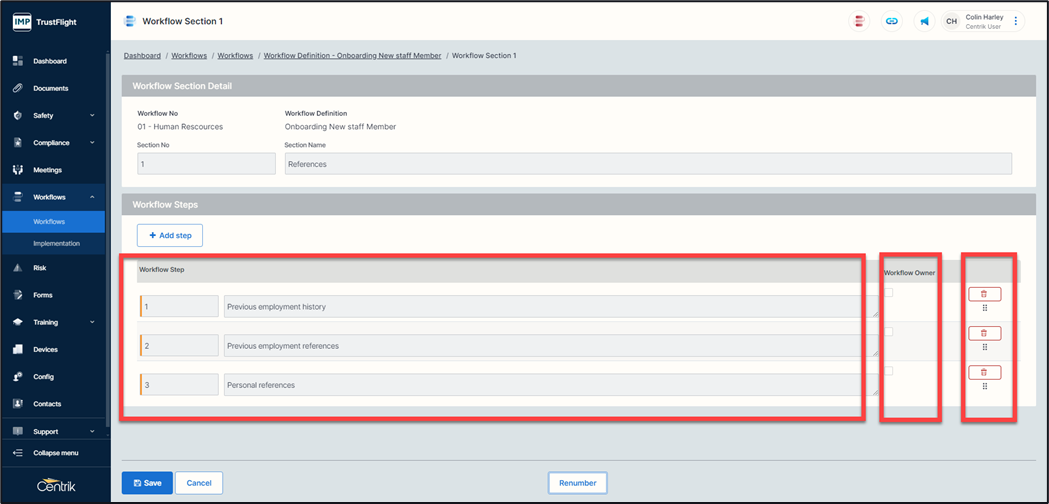
Task: Click the Safety shield icon
Action: click(x=18, y=115)
